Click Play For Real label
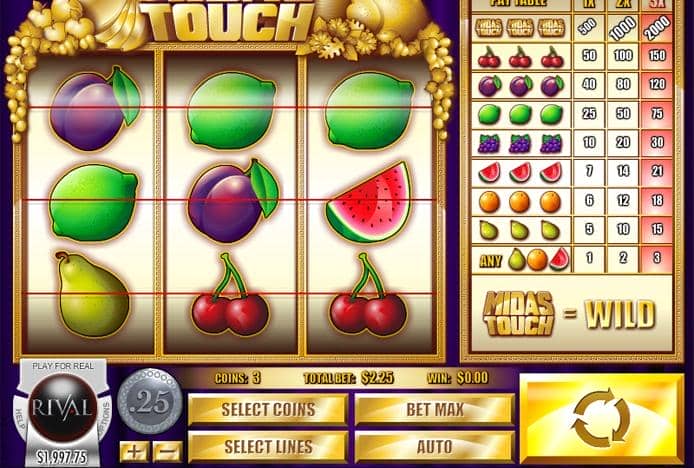This screenshot has width=694, height=468. click(x=63, y=366)
